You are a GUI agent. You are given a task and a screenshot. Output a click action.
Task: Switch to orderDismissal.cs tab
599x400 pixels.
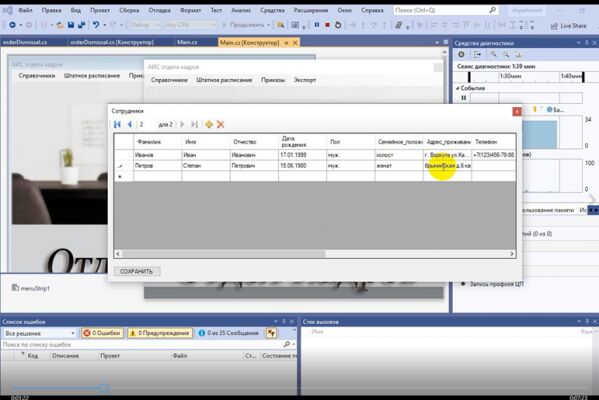[25, 42]
